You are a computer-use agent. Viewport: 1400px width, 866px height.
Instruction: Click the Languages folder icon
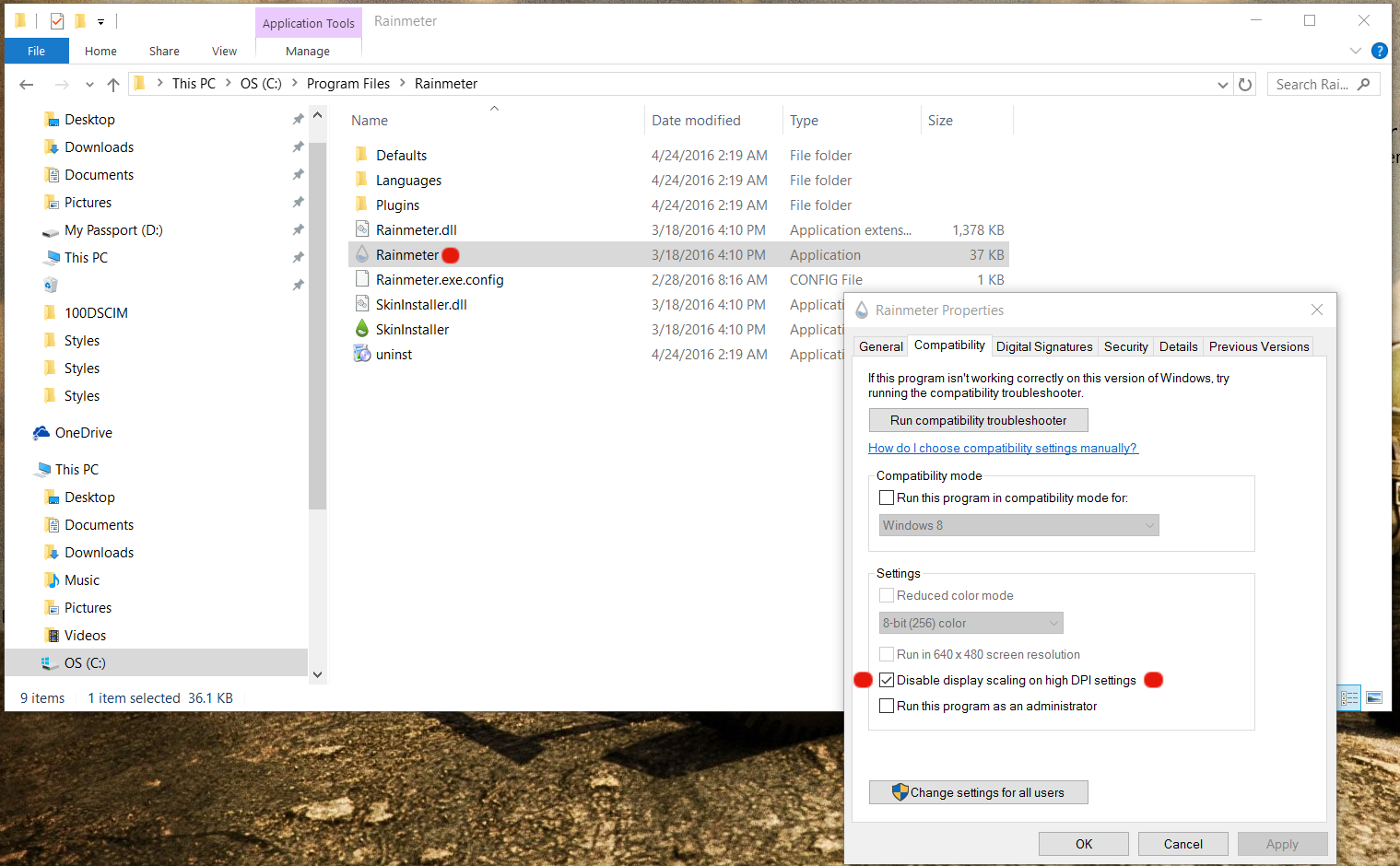pos(362,180)
